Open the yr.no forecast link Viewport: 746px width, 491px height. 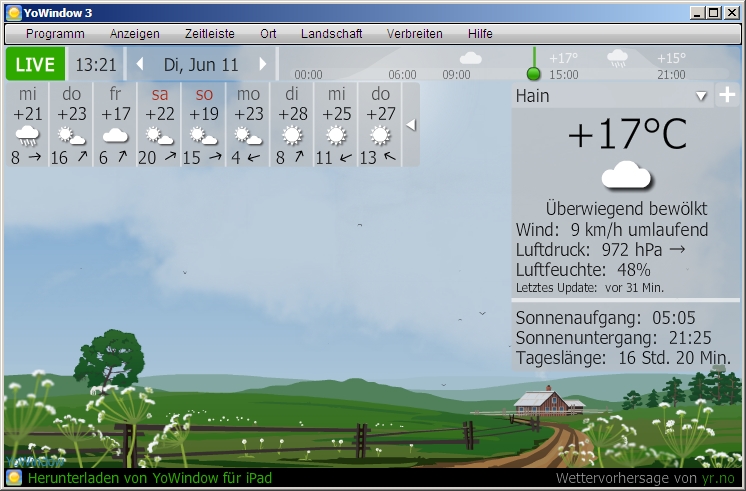pyautogui.click(x=718, y=478)
